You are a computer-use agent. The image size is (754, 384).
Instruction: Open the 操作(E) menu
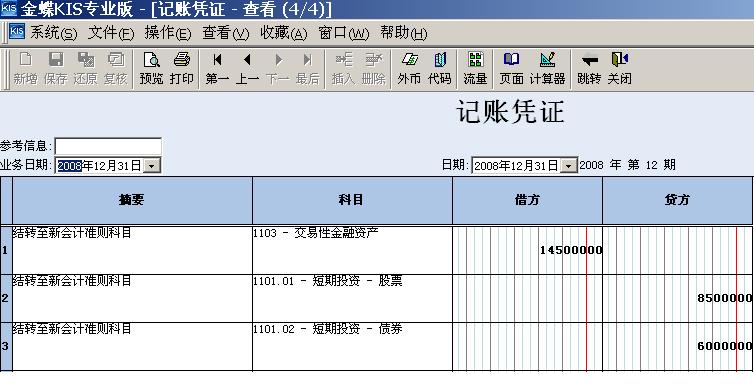(168, 33)
